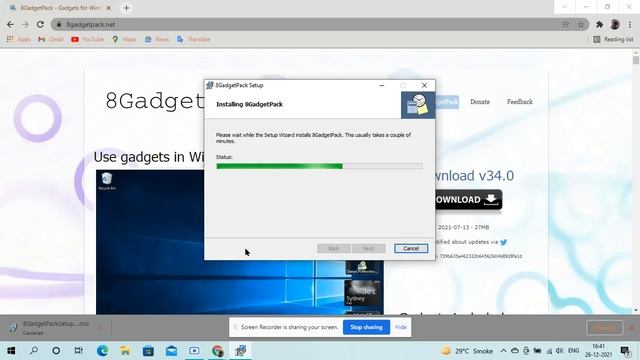Close the 8GadgetPack browser tab
The height and width of the screenshot is (360, 640).
109,8
